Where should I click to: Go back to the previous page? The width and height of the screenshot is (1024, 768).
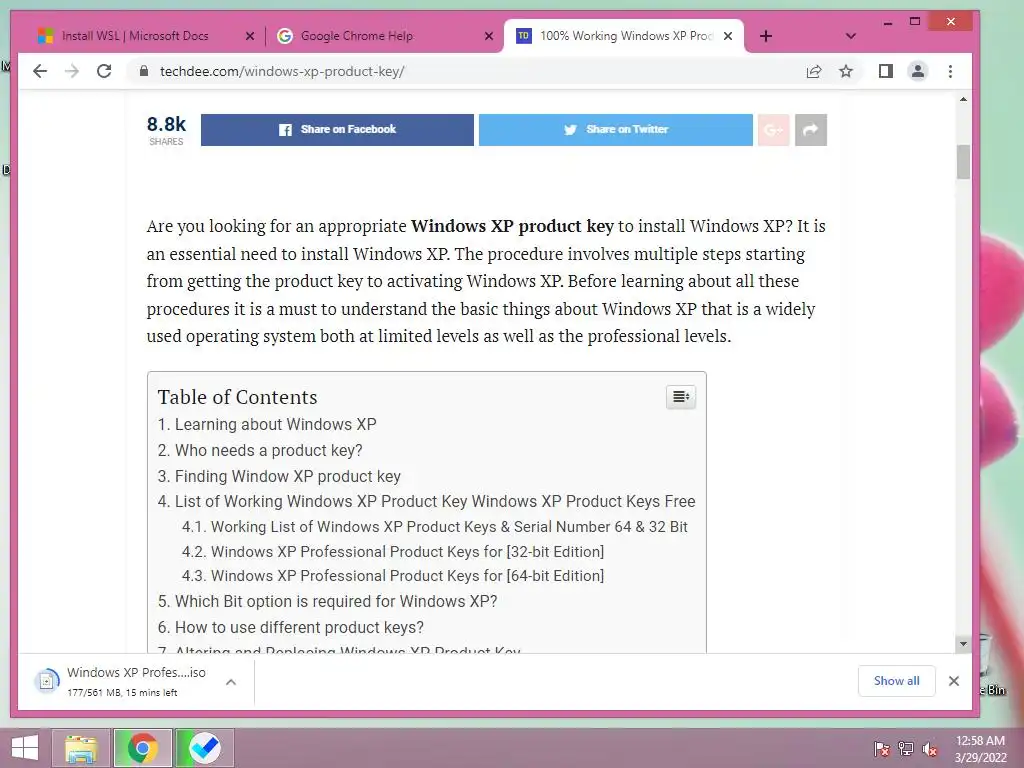pos(40,71)
